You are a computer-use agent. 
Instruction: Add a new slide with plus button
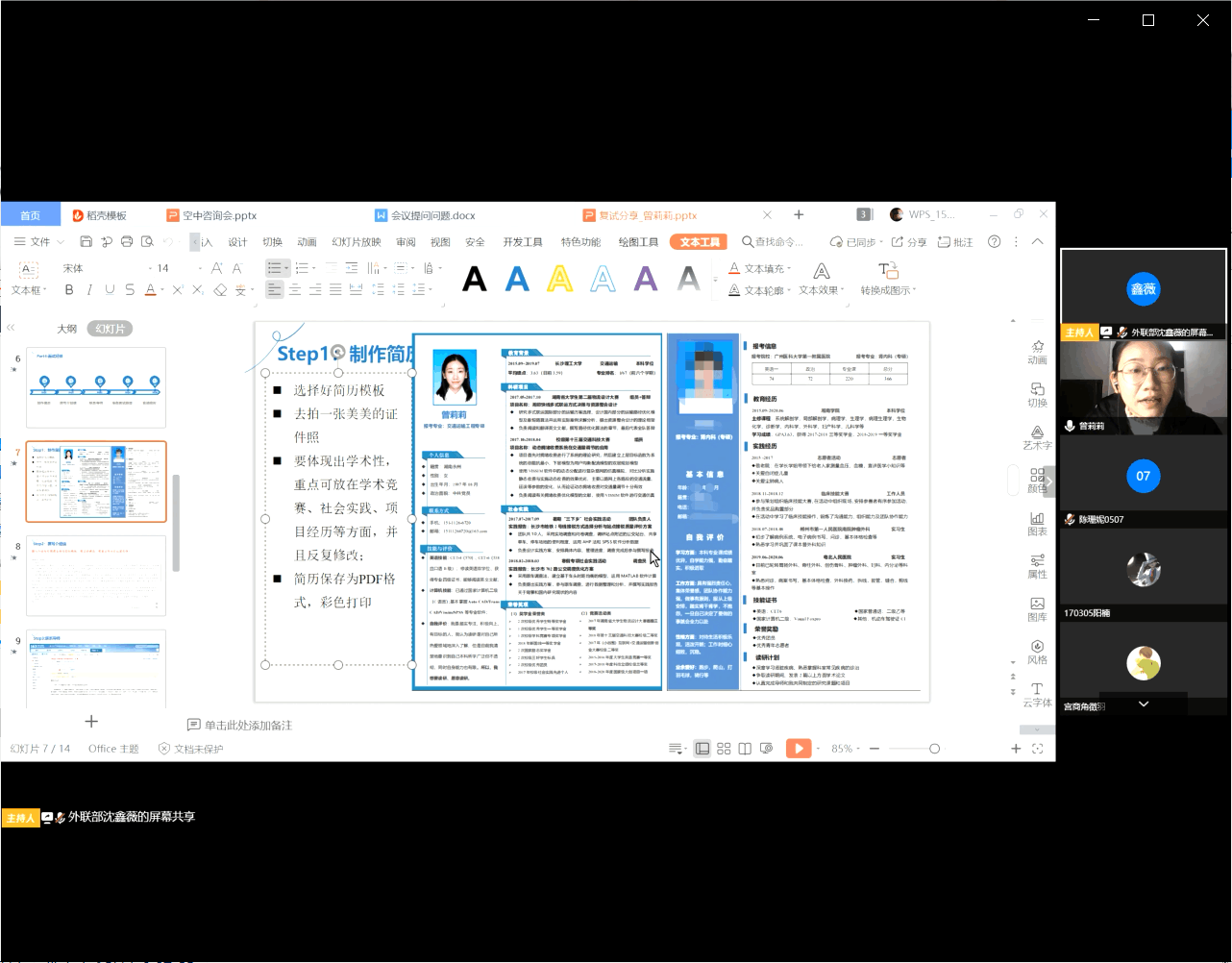click(91, 721)
